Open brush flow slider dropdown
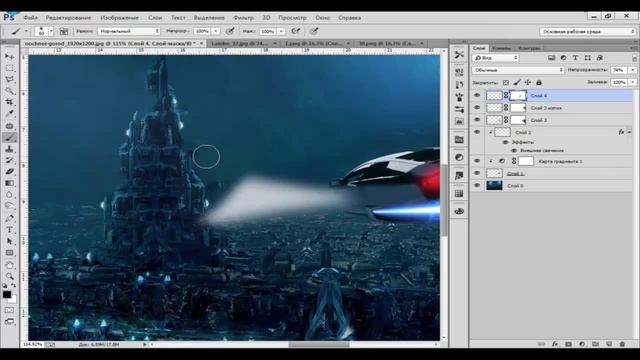Viewport: 640px width, 360px height. [x=281, y=31]
